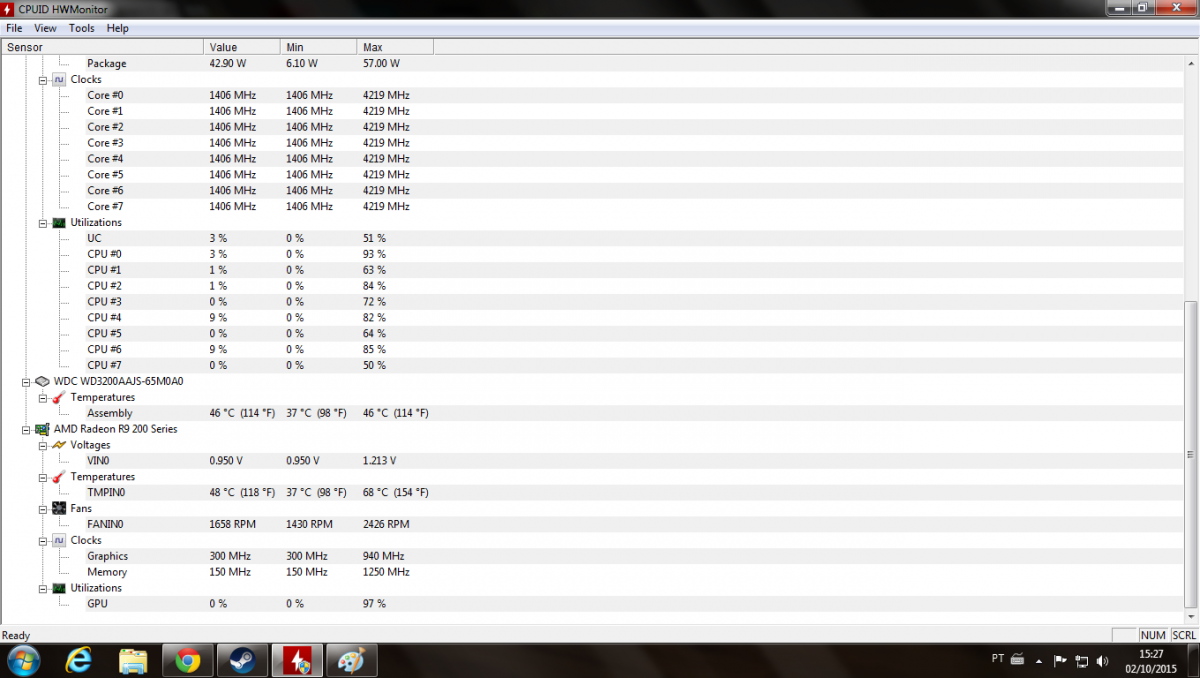
Task: Open the Windows Start menu
Action: (23, 661)
